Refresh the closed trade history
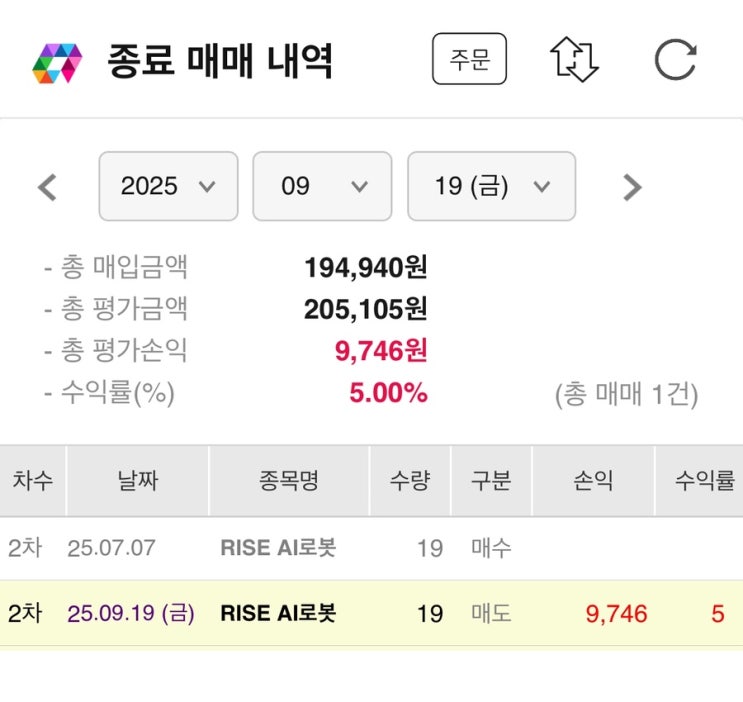Image resolution: width=743 pixels, height=702 pixels. pos(675,60)
